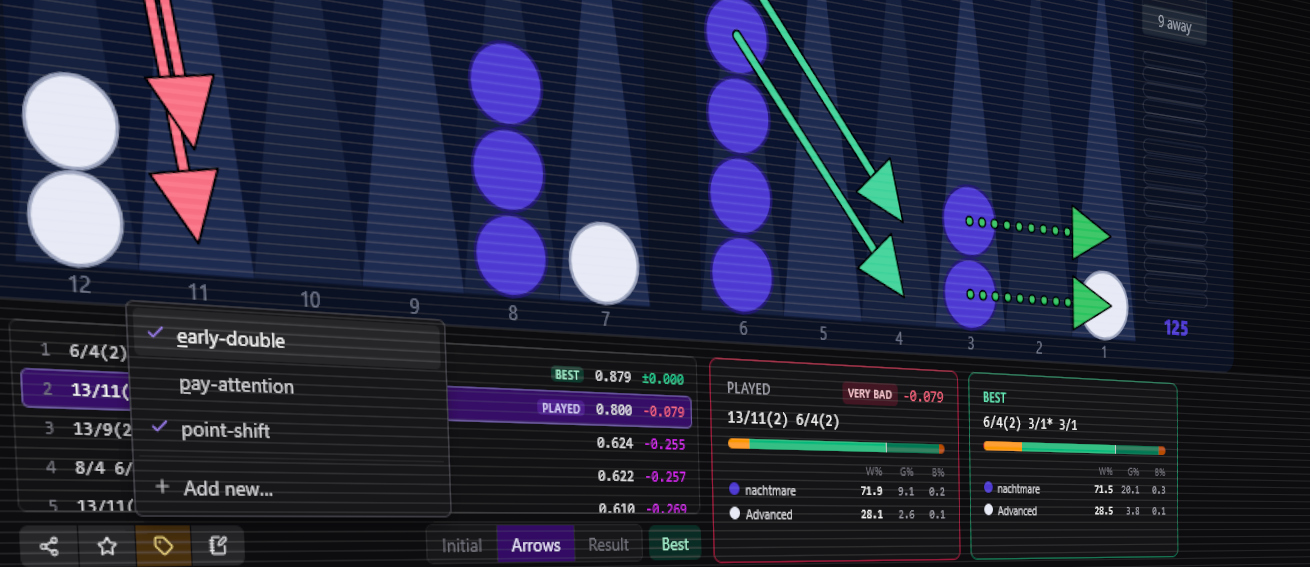Click the red -0.079 in move list

662,410
